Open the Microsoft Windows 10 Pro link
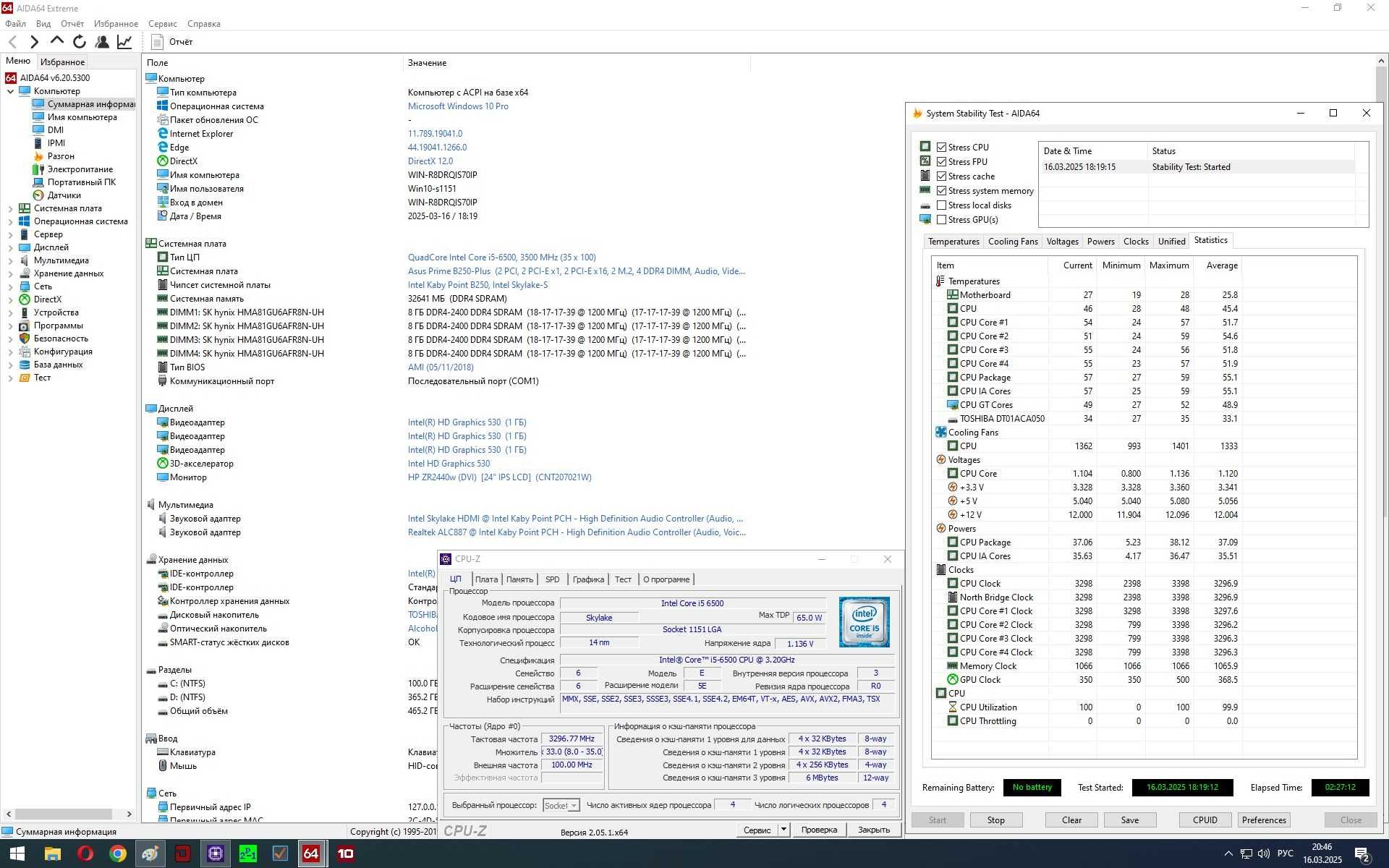The height and width of the screenshot is (868, 1389). [x=458, y=106]
